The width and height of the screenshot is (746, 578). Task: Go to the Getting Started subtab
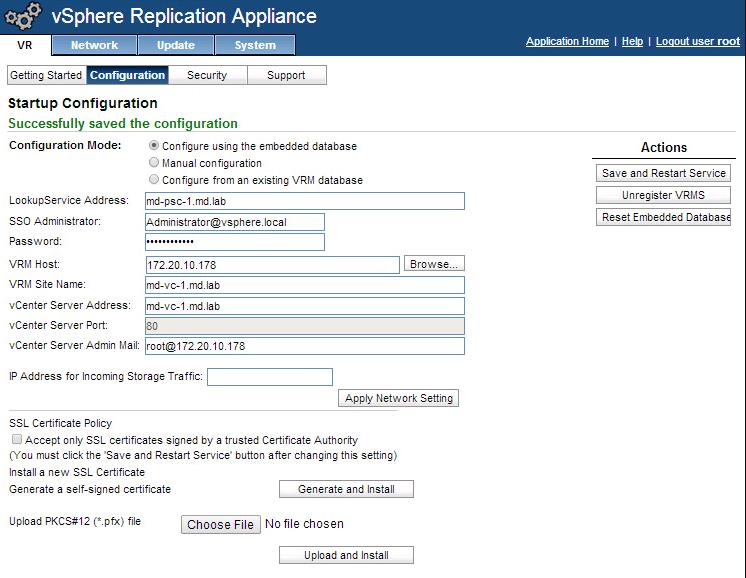46,75
